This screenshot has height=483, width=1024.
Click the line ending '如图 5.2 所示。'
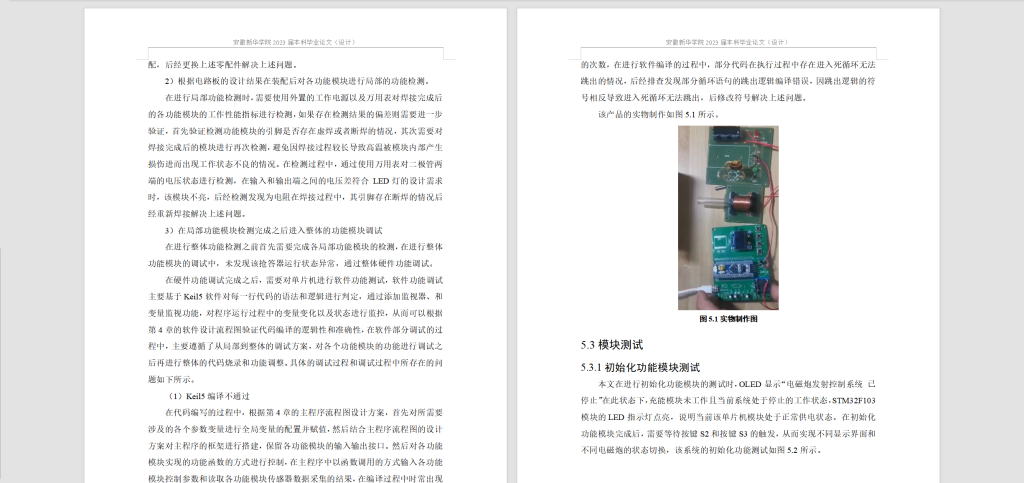click(x=701, y=450)
